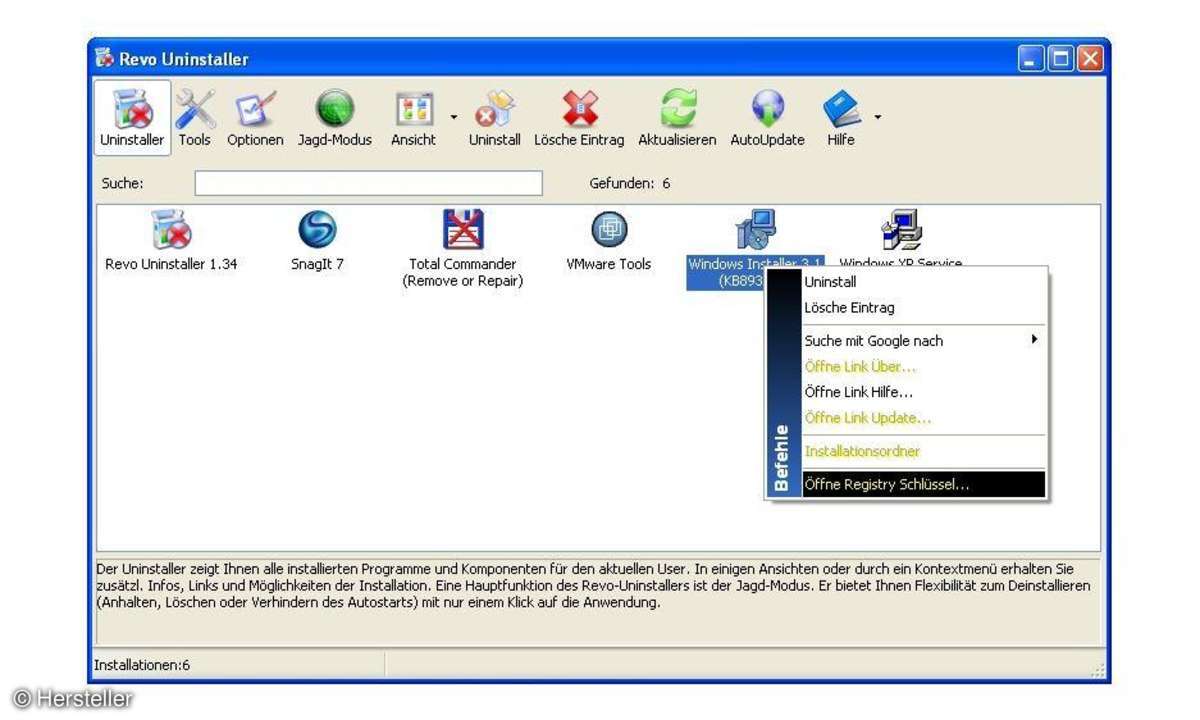
Task: Click the Gefunden: 6 counter text
Action: (630, 184)
